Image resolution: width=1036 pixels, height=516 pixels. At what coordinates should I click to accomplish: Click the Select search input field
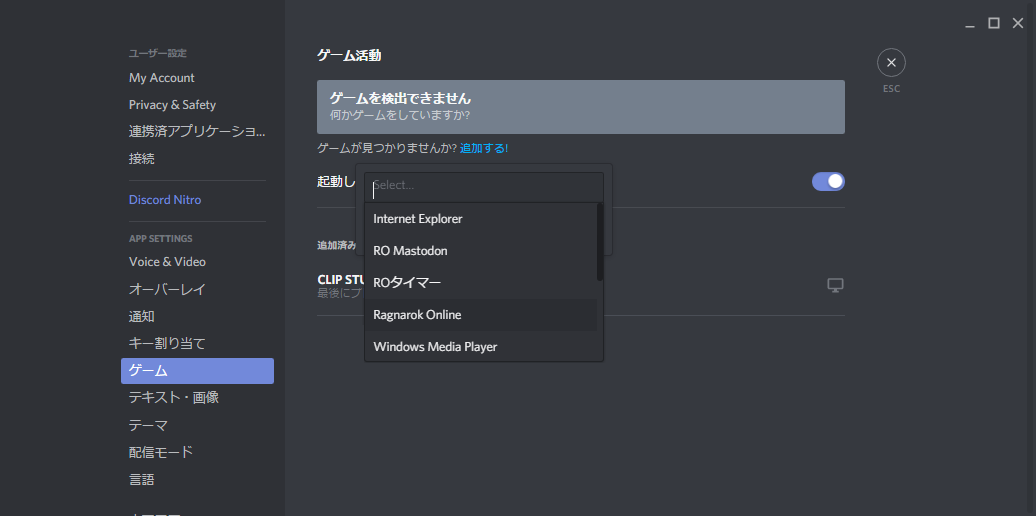coord(484,186)
